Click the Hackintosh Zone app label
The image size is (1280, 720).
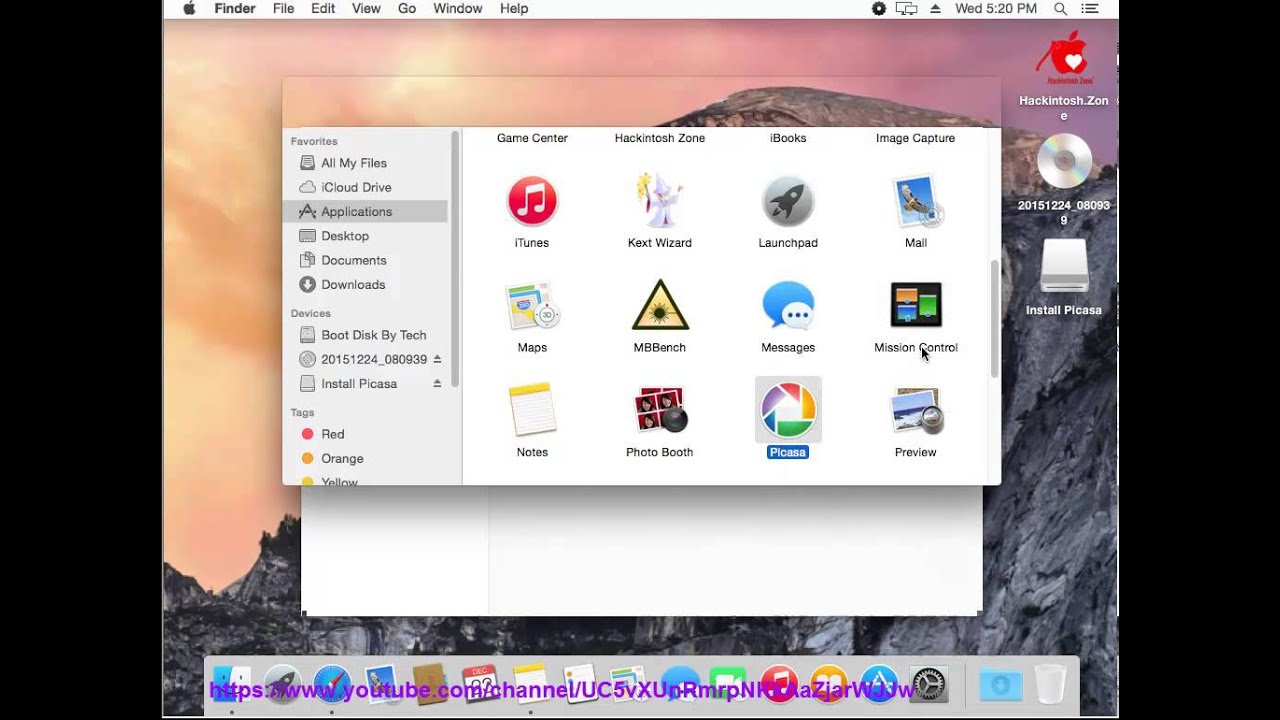(660, 138)
